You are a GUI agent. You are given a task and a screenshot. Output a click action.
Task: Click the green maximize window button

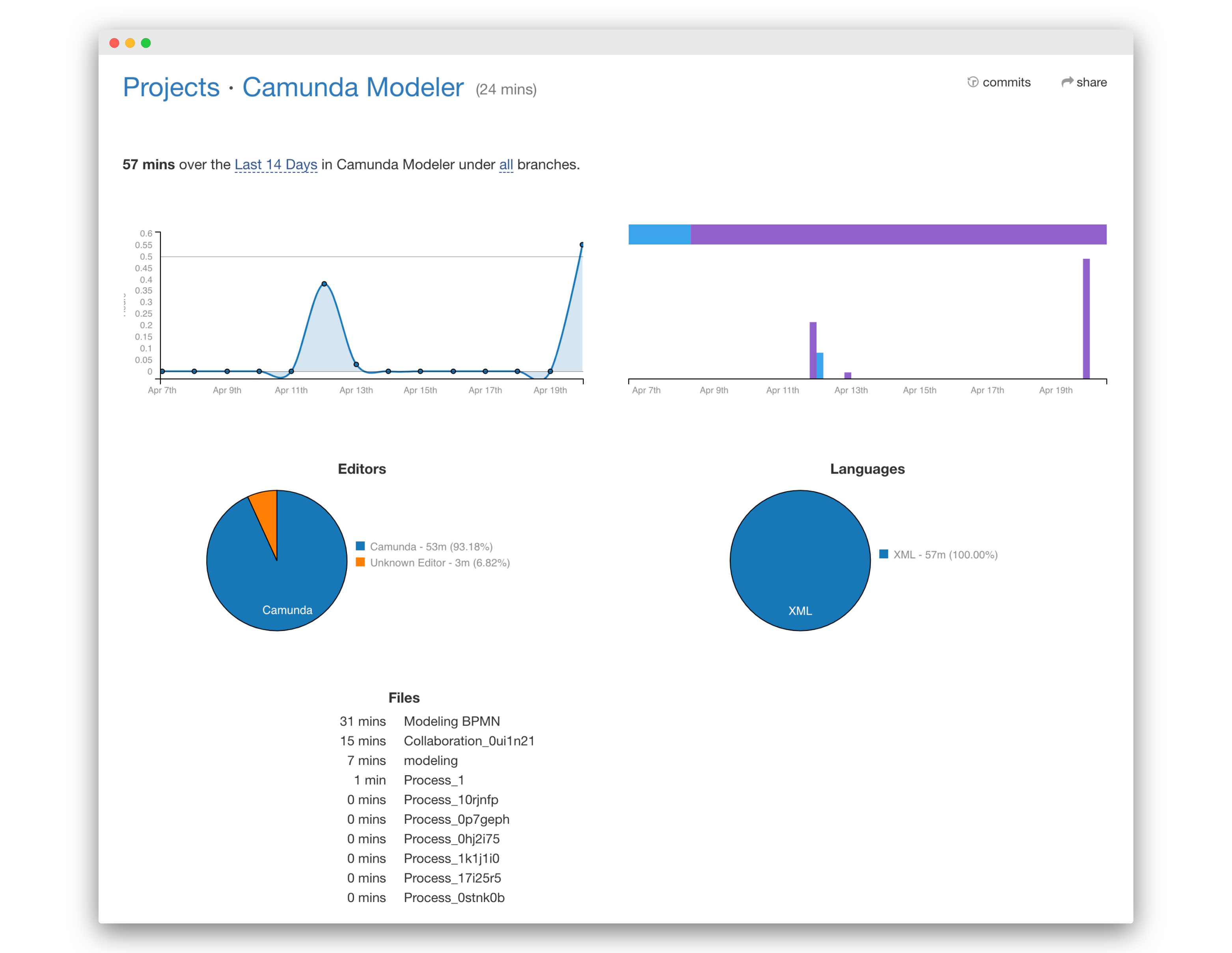pos(145,43)
